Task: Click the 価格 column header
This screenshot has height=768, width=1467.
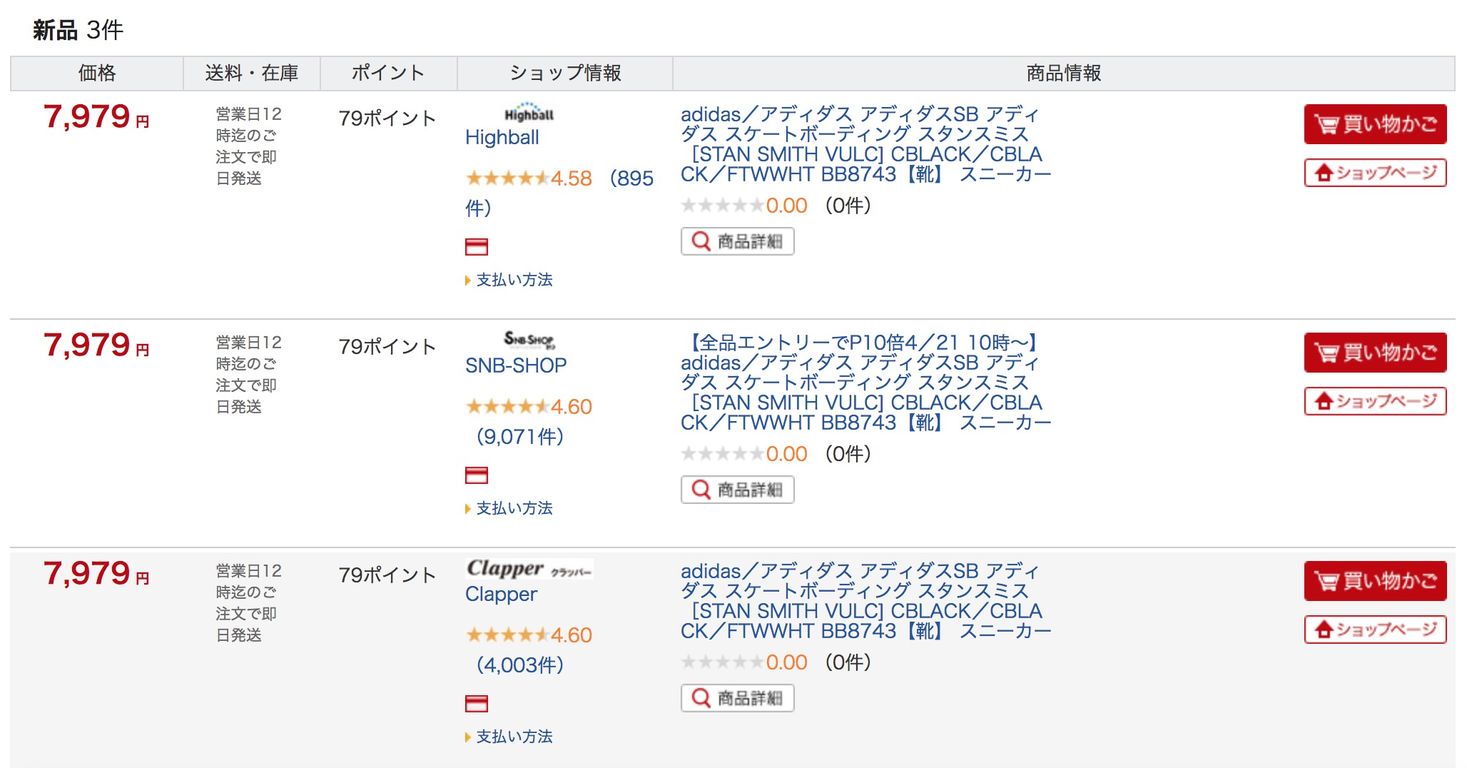Action: click(97, 73)
